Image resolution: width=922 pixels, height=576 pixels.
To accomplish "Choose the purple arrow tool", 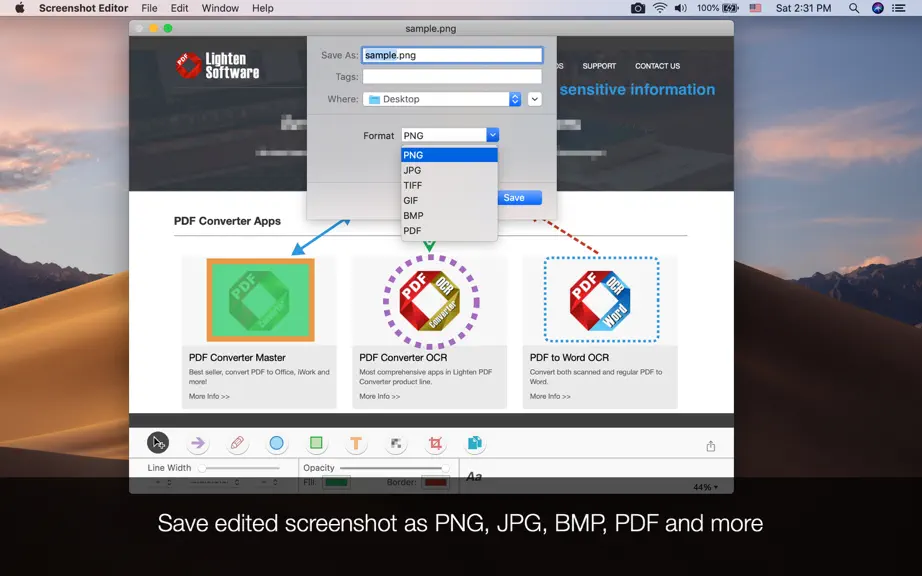I will click(198, 443).
